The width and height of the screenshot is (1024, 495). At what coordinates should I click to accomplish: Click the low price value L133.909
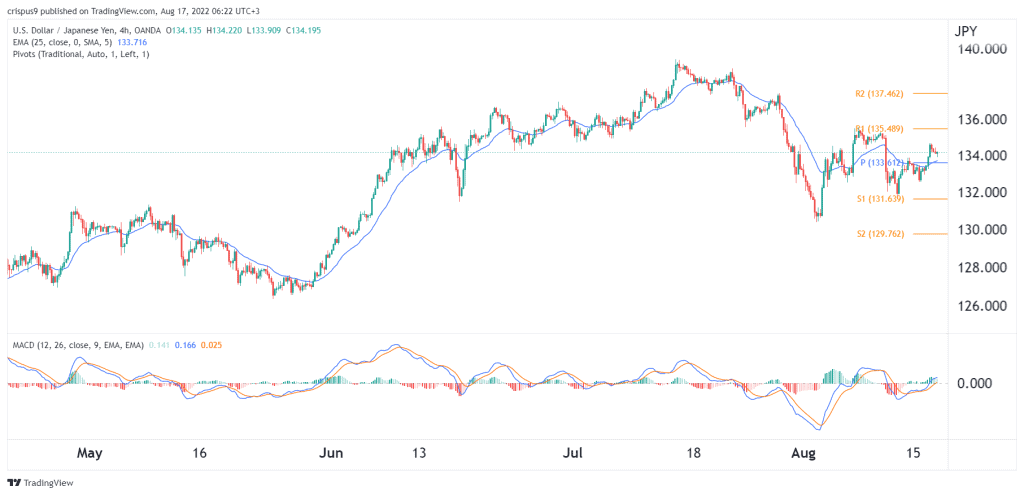(x=263, y=31)
